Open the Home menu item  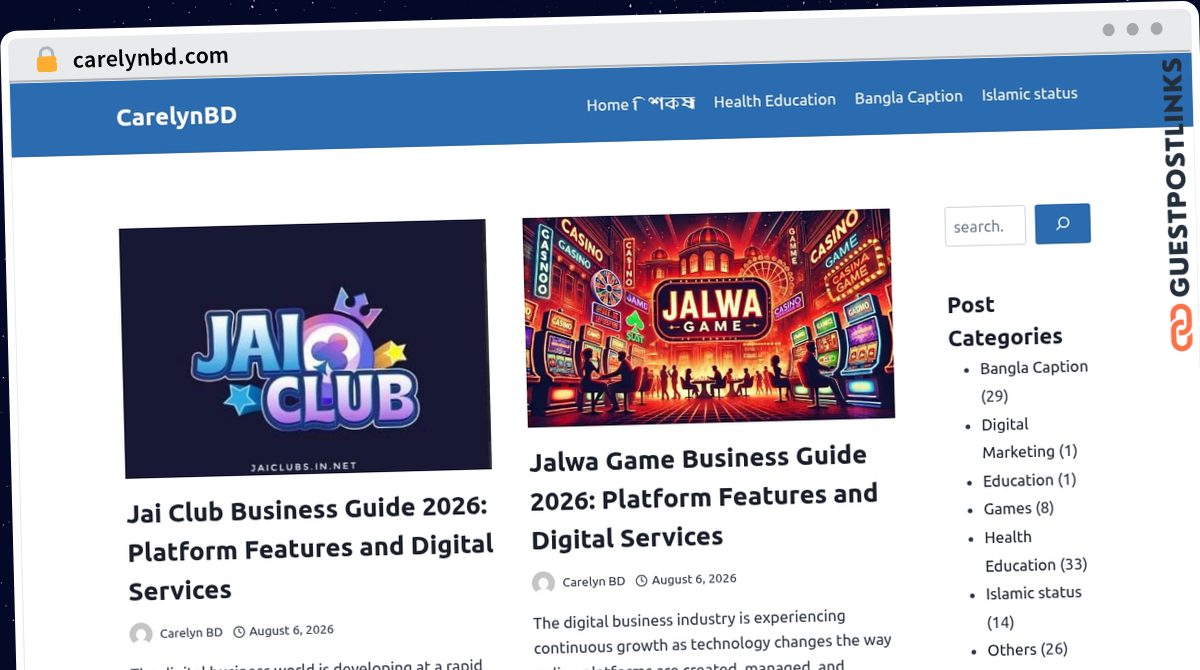(x=607, y=104)
